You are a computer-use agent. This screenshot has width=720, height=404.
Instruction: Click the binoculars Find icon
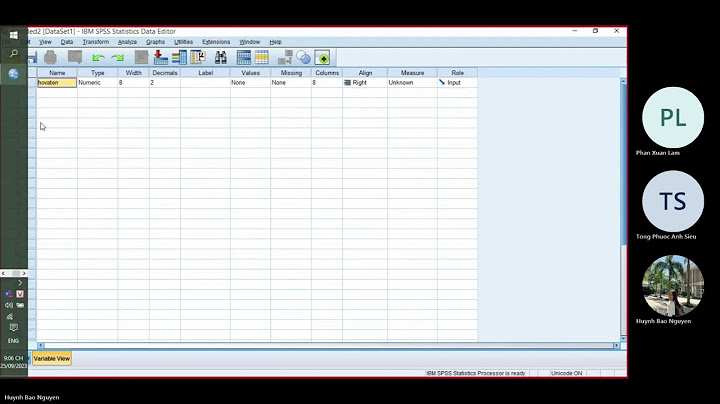[x=221, y=57]
